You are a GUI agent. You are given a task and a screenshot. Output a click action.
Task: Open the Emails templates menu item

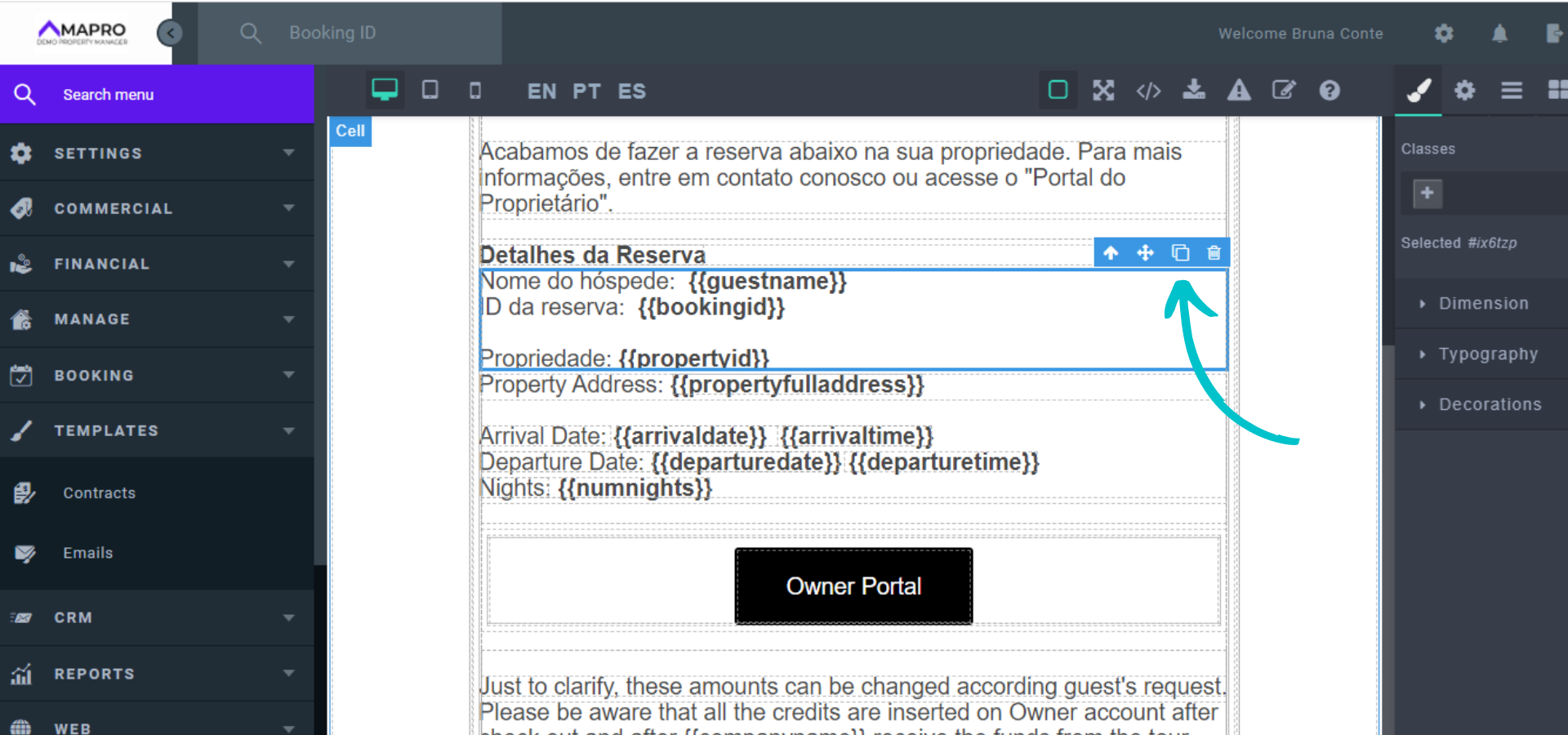click(x=88, y=554)
